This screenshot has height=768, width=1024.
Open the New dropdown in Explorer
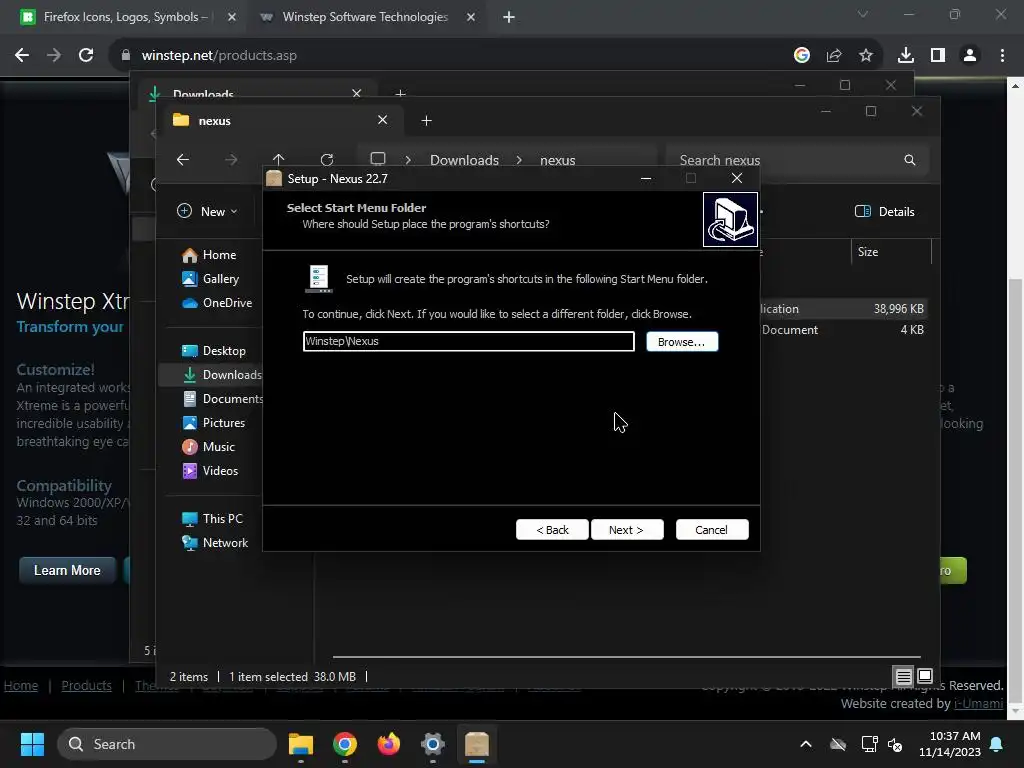pyautogui.click(x=207, y=212)
